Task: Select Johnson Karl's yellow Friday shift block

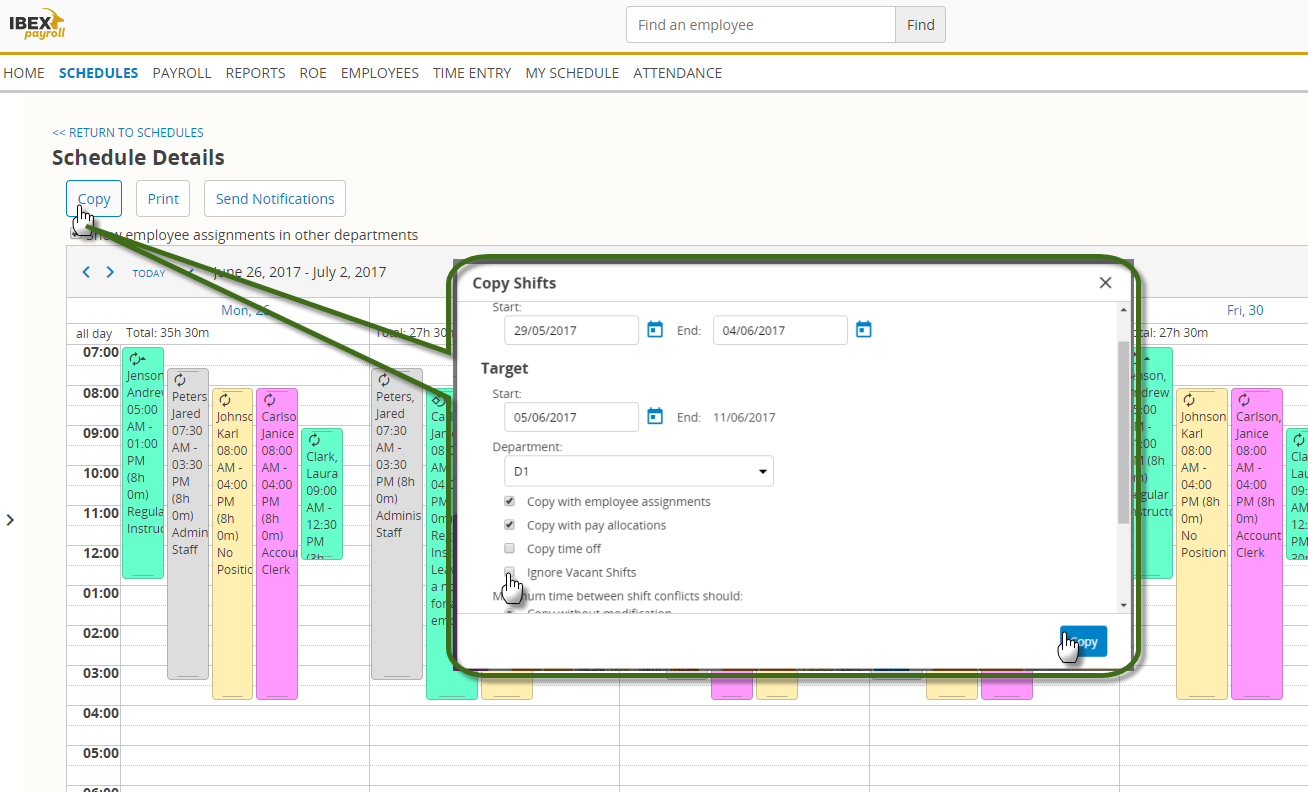Action: tap(1202, 543)
